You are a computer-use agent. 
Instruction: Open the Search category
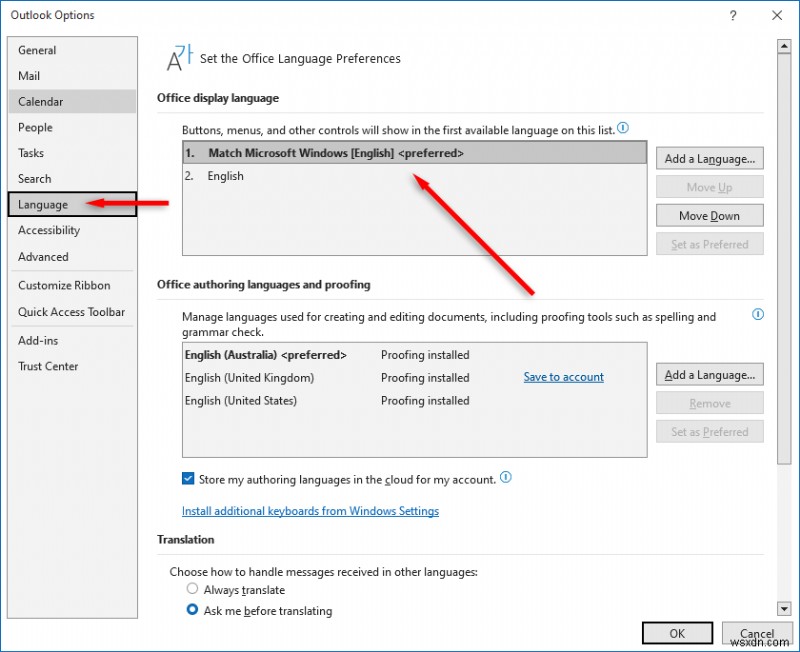coord(72,179)
